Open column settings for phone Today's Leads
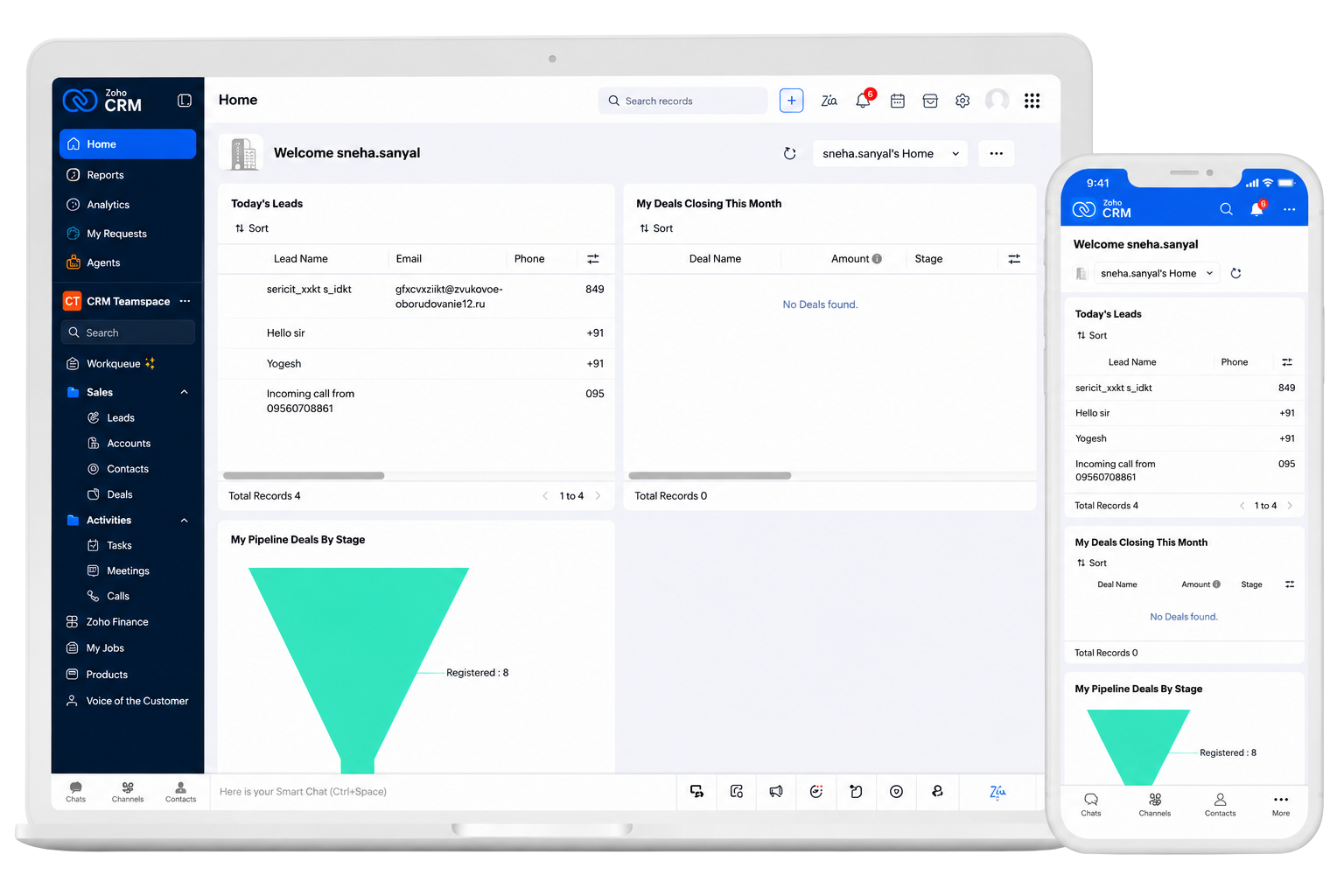The width and height of the screenshot is (1344, 896). (1287, 362)
